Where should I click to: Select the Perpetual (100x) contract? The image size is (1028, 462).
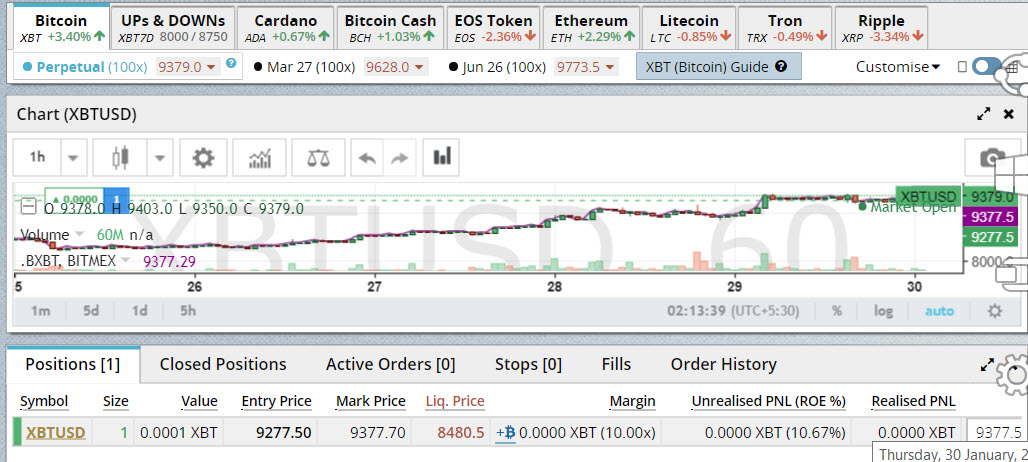tap(85, 67)
